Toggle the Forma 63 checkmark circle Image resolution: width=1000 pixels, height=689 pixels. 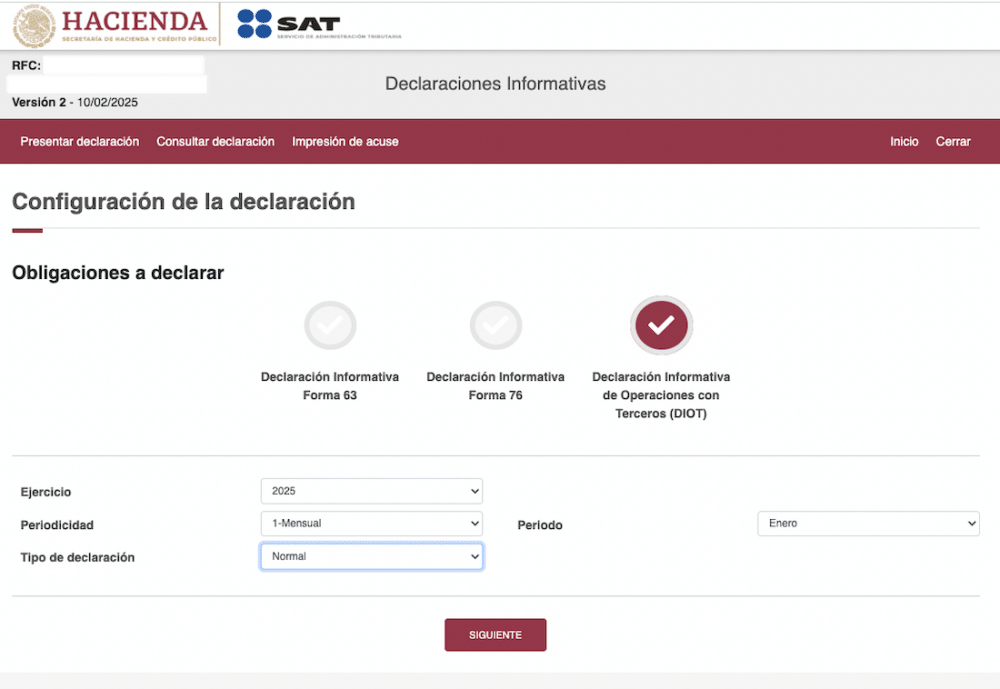tap(330, 325)
